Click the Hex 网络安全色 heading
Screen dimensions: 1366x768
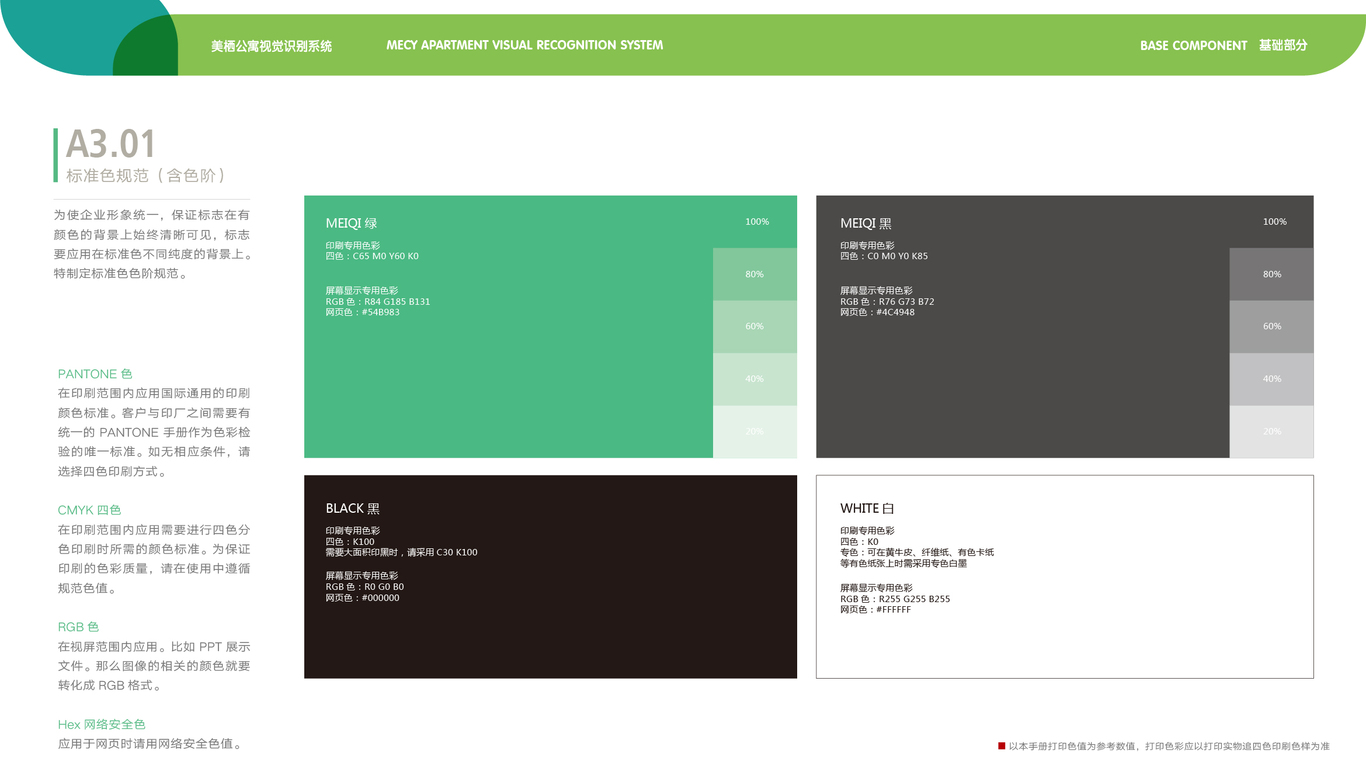101,724
